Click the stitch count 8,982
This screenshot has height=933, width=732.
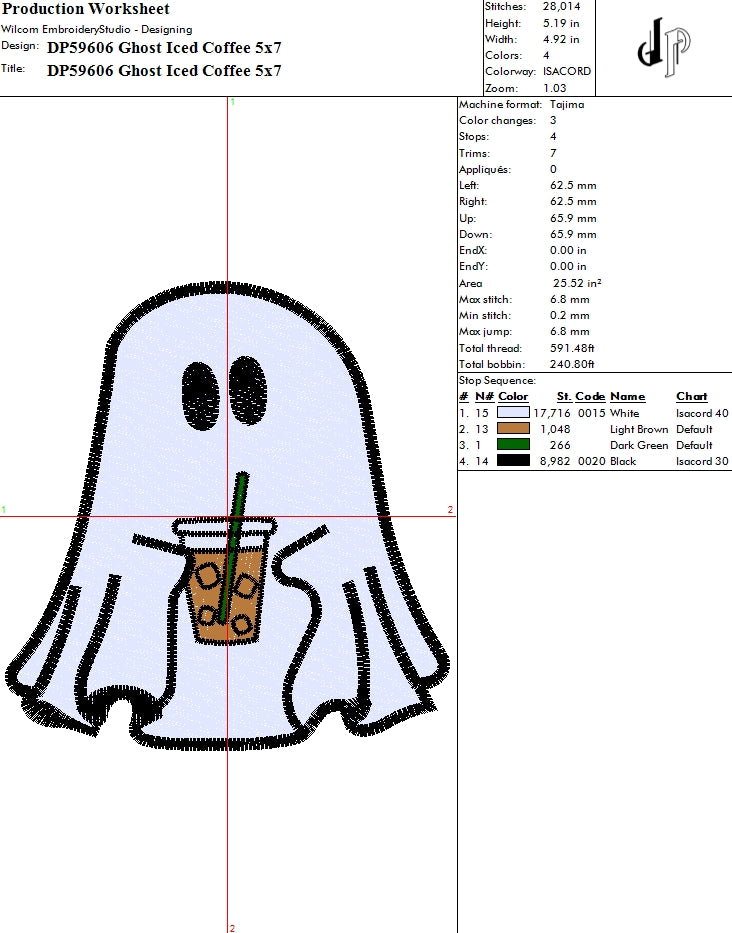555,461
